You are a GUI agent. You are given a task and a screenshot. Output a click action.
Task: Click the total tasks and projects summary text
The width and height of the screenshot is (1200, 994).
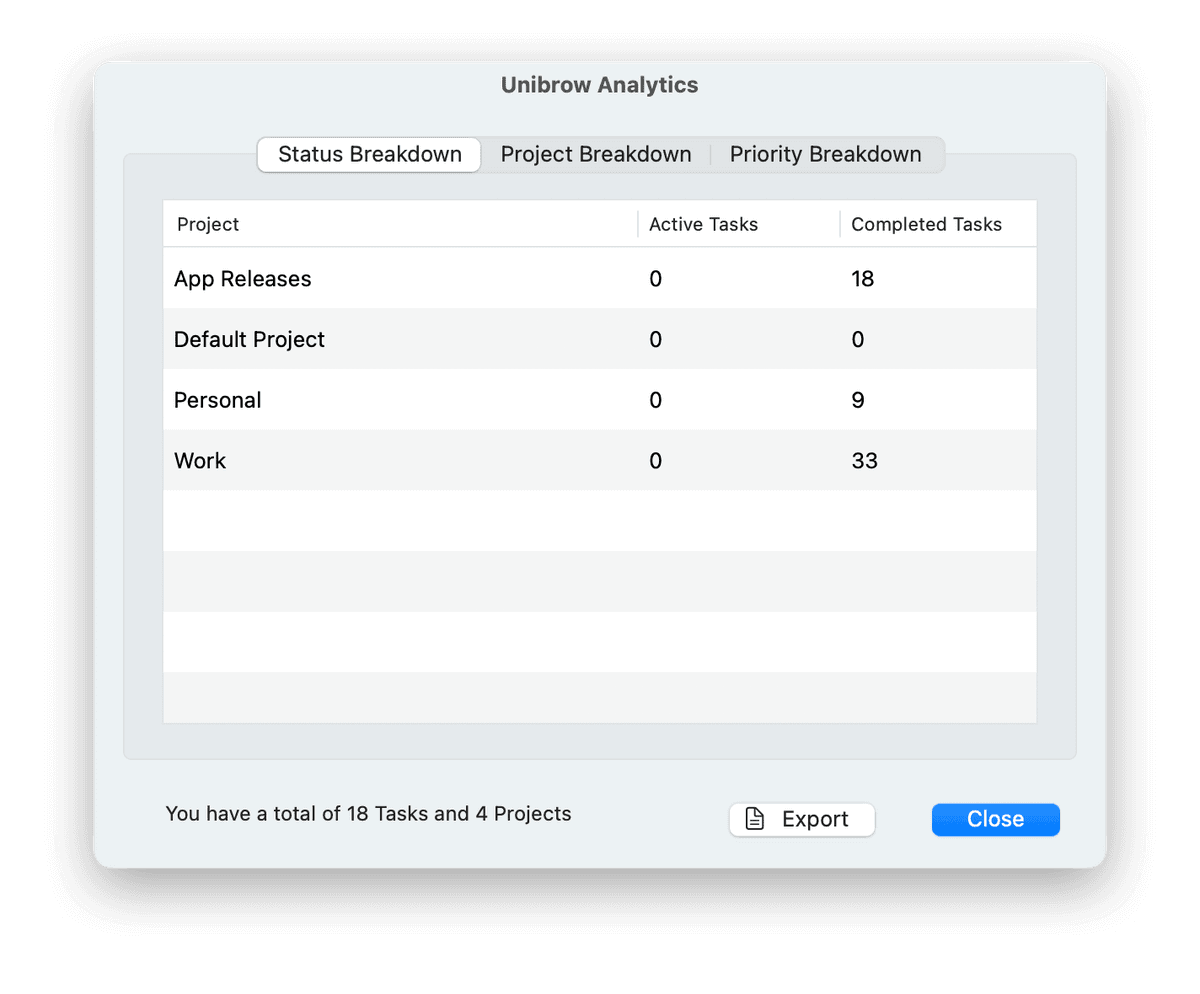point(368,814)
